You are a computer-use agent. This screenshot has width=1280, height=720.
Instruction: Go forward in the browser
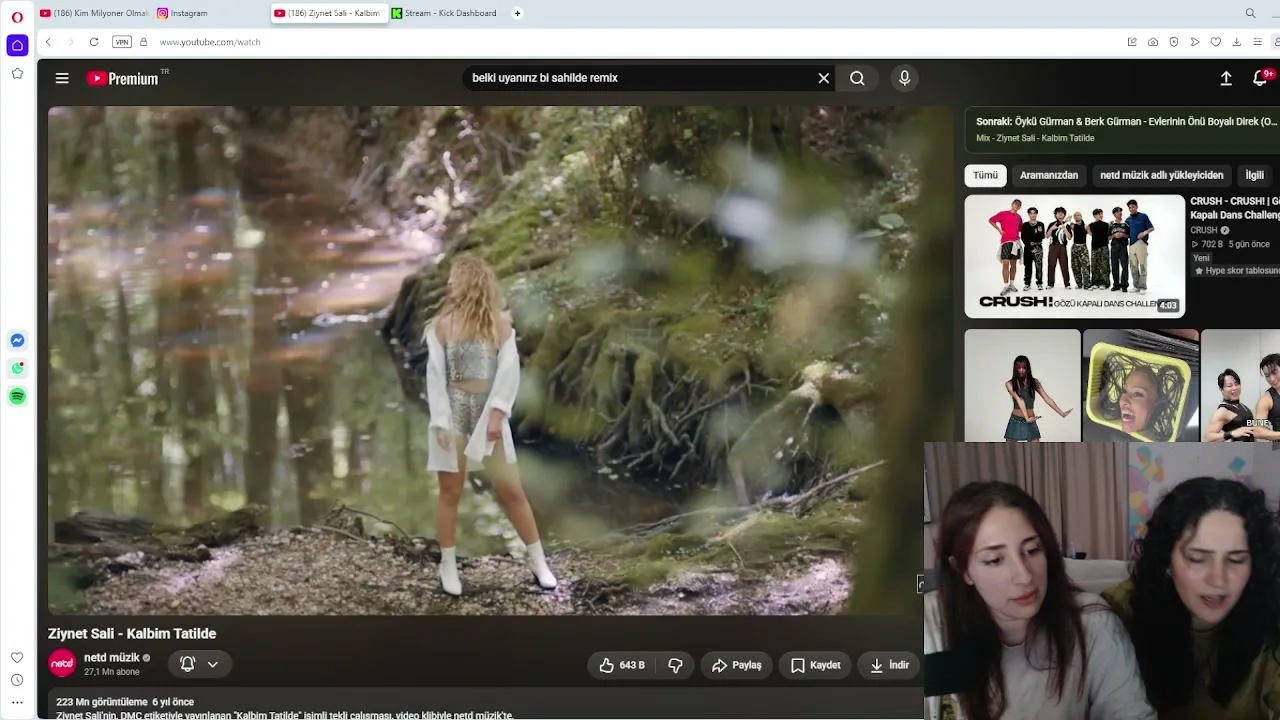coord(70,42)
